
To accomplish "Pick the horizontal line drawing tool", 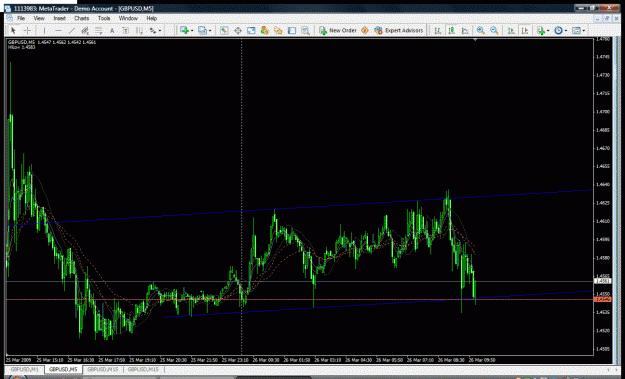I will point(58,30).
